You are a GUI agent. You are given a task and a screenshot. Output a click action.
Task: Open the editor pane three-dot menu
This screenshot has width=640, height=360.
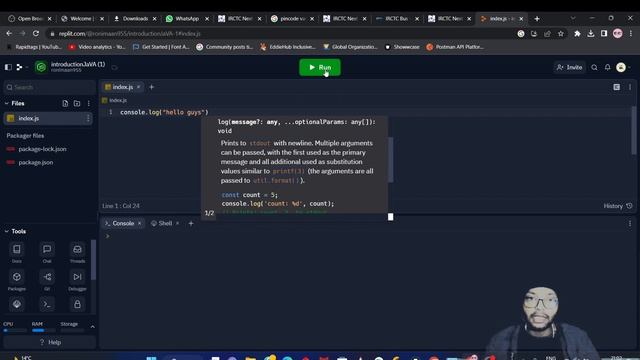(630, 87)
